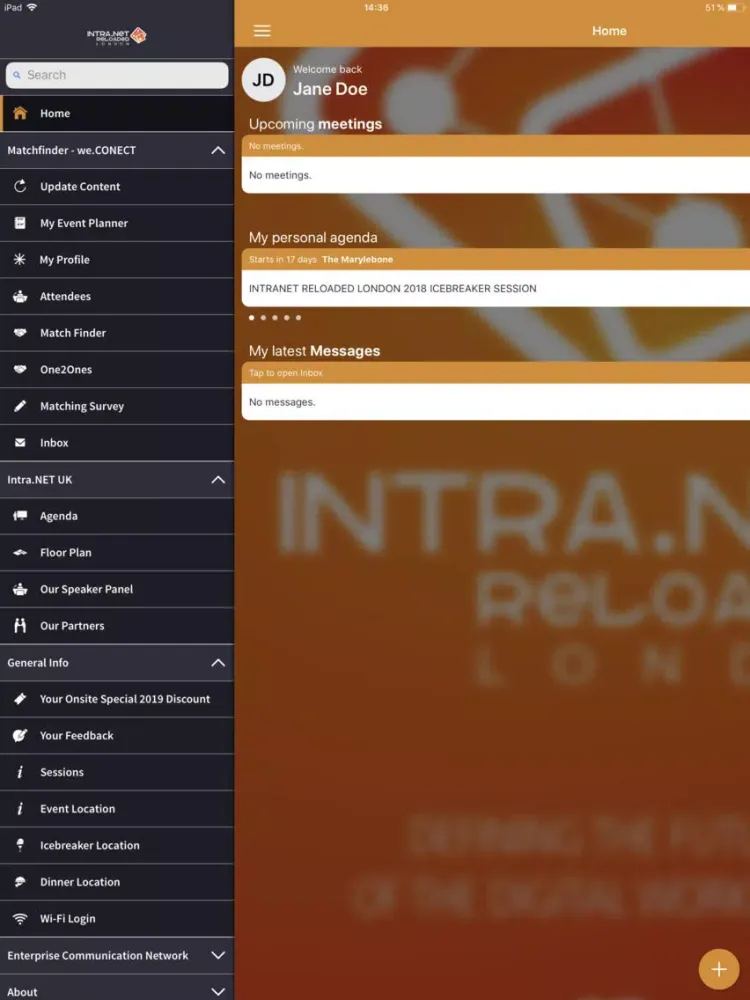Open Your Onsite Special 2019 Discount

[117, 699]
